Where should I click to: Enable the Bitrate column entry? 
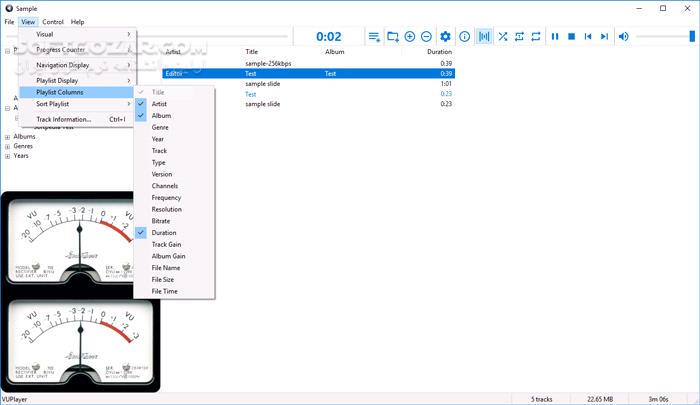pyautogui.click(x=162, y=221)
